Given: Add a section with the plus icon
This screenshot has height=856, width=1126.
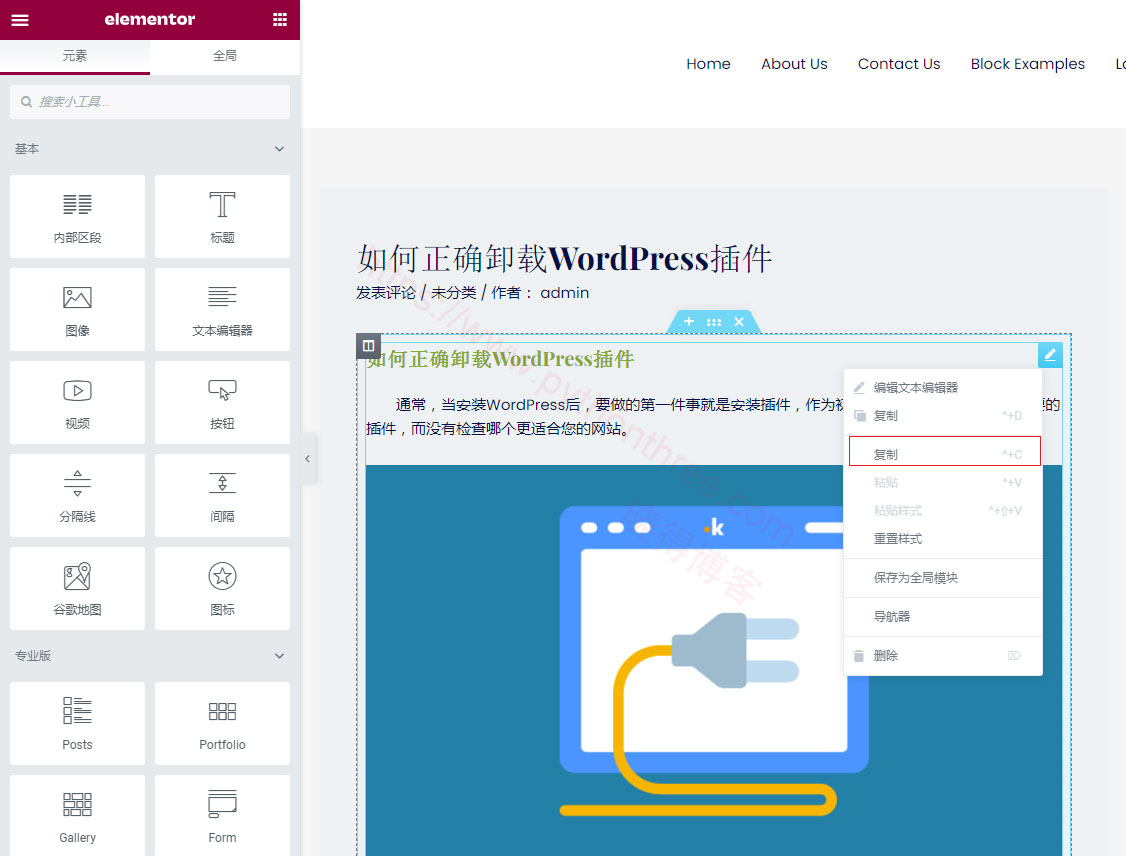Looking at the screenshot, I should [689, 322].
